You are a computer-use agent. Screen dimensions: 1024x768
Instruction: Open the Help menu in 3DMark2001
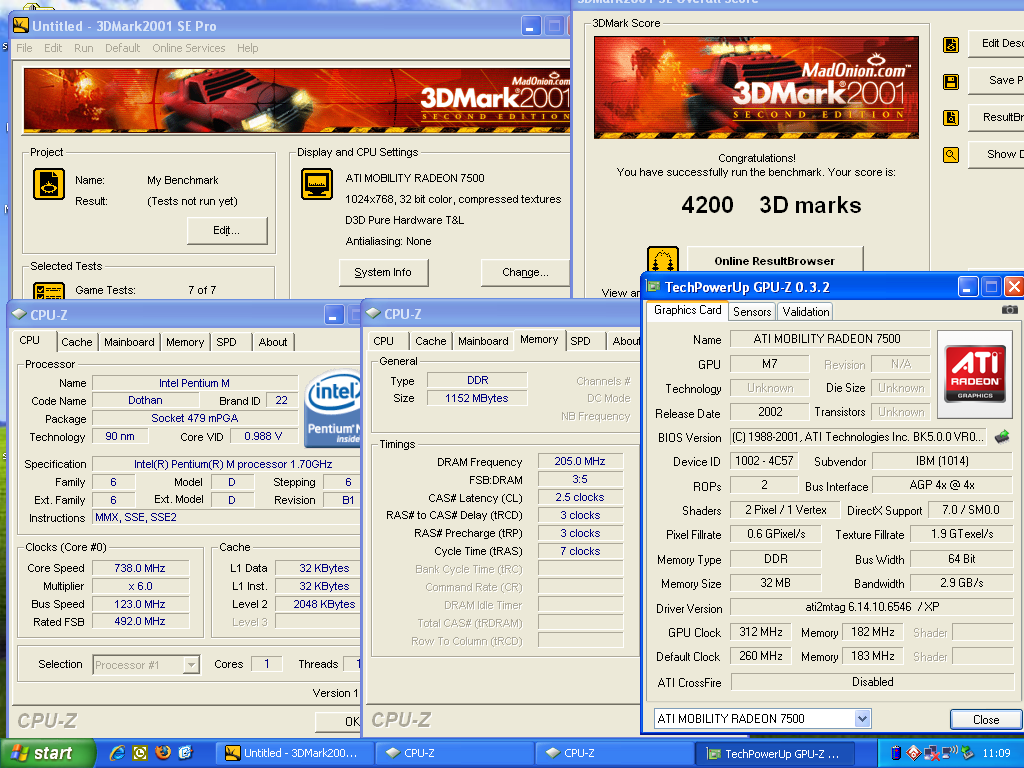click(x=248, y=48)
